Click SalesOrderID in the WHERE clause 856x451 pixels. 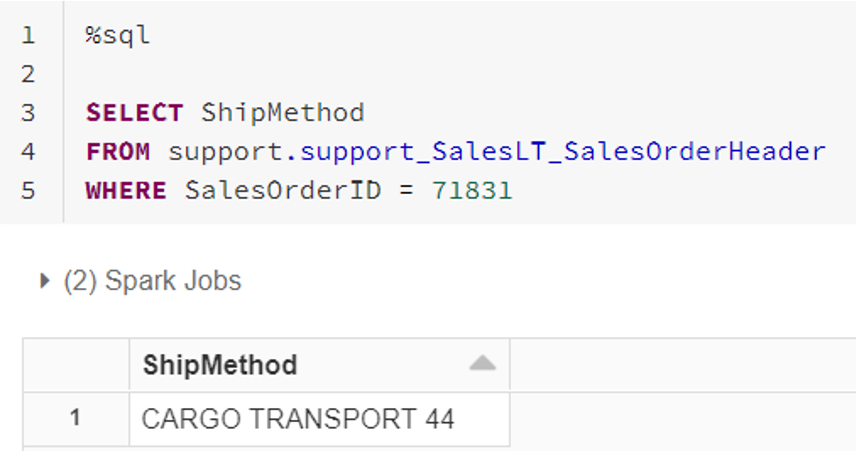click(x=282, y=190)
